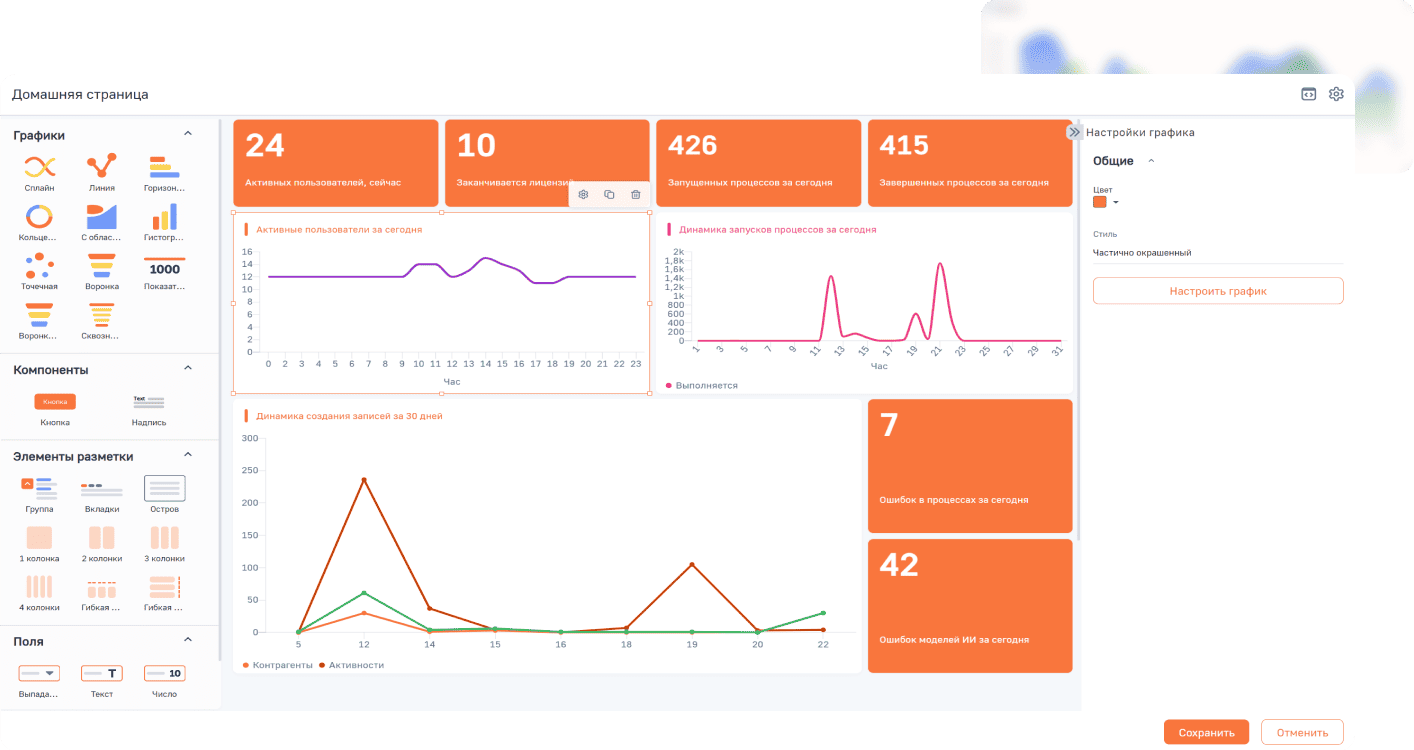
Task: Open widget settings via the gear icon above the chart
Action: [x=583, y=194]
